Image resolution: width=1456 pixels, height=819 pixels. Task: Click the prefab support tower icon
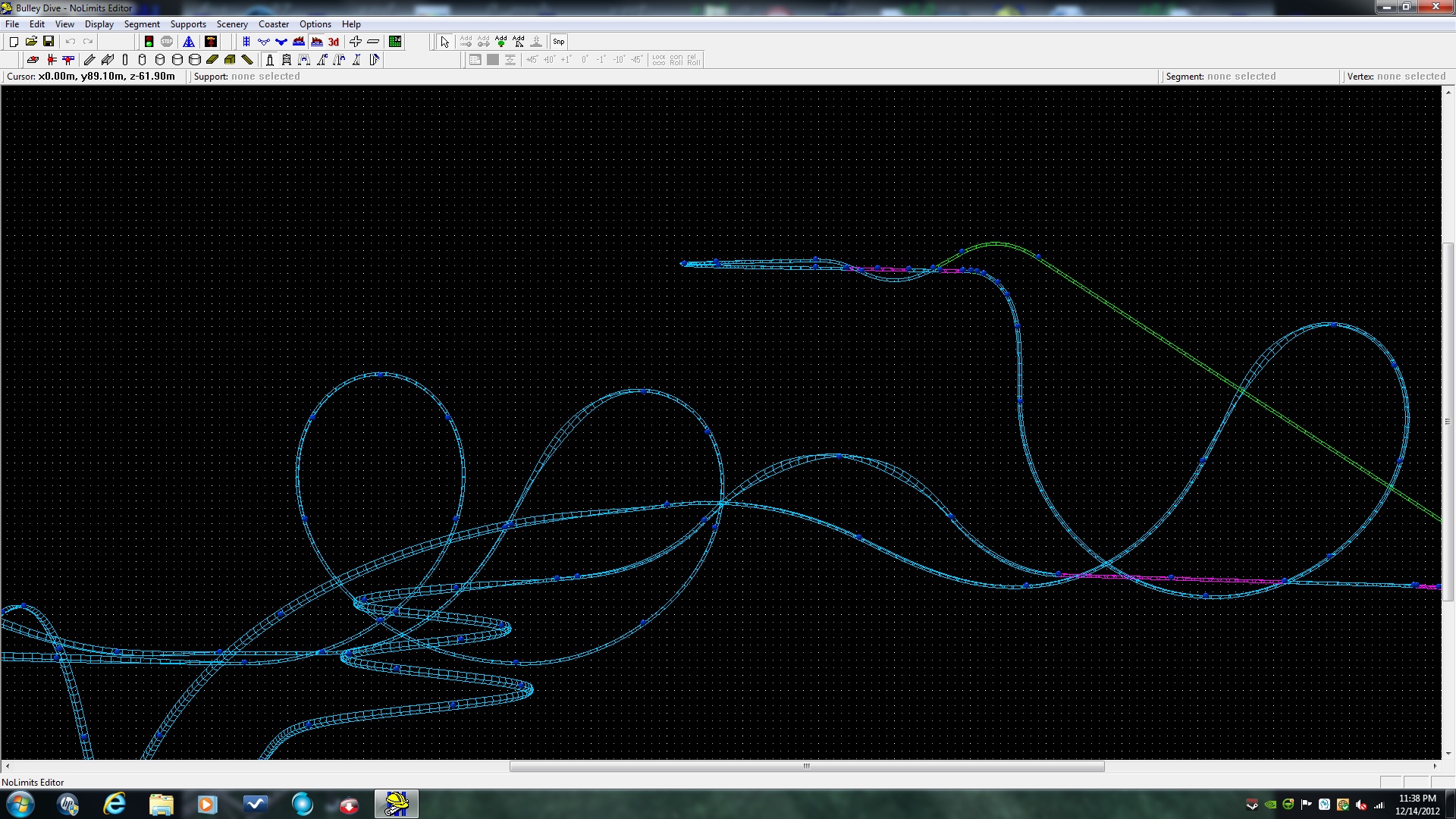[x=287, y=60]
